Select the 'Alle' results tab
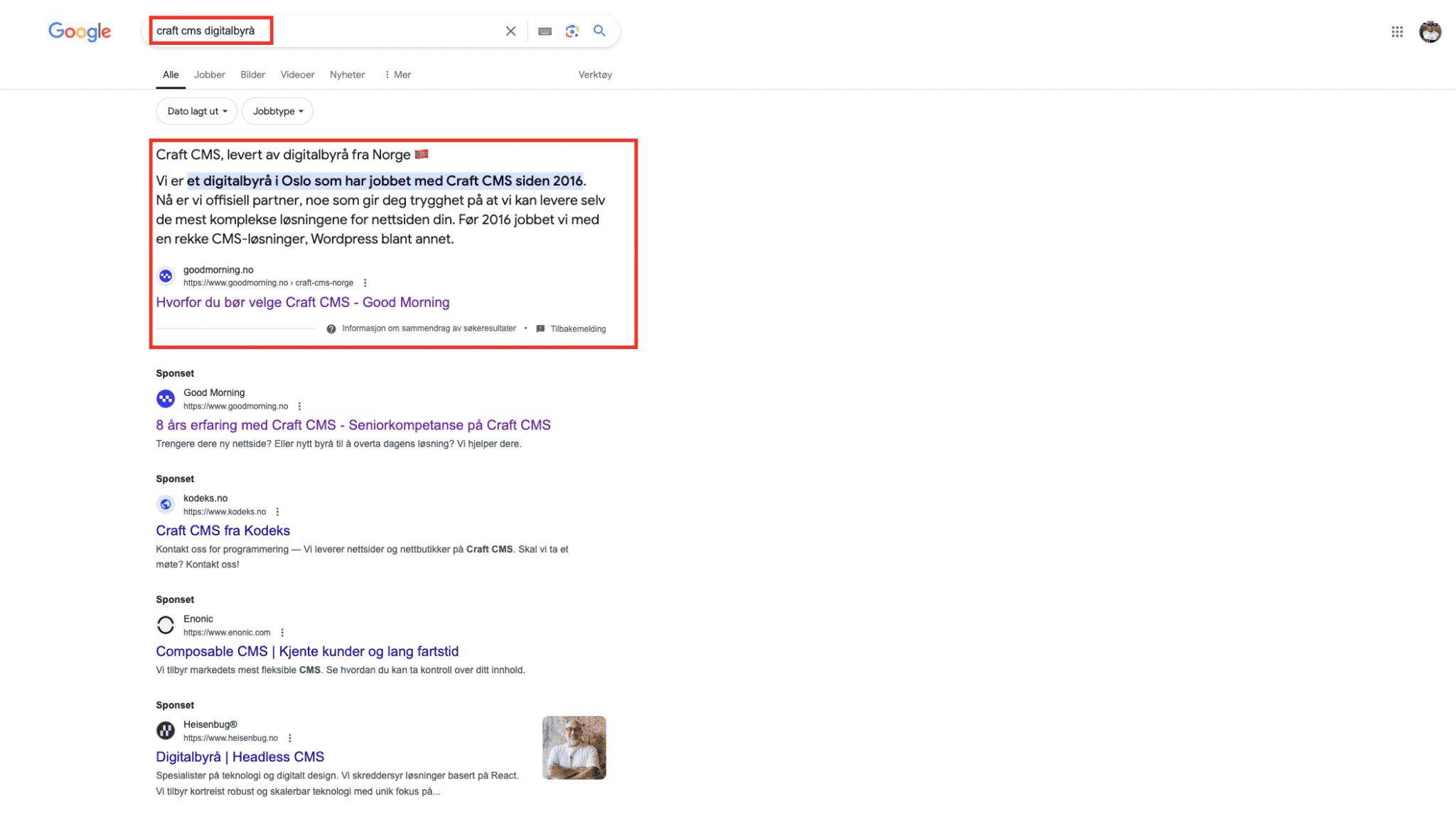Viewport: 1456px width, 814px height. click(171, 75)
